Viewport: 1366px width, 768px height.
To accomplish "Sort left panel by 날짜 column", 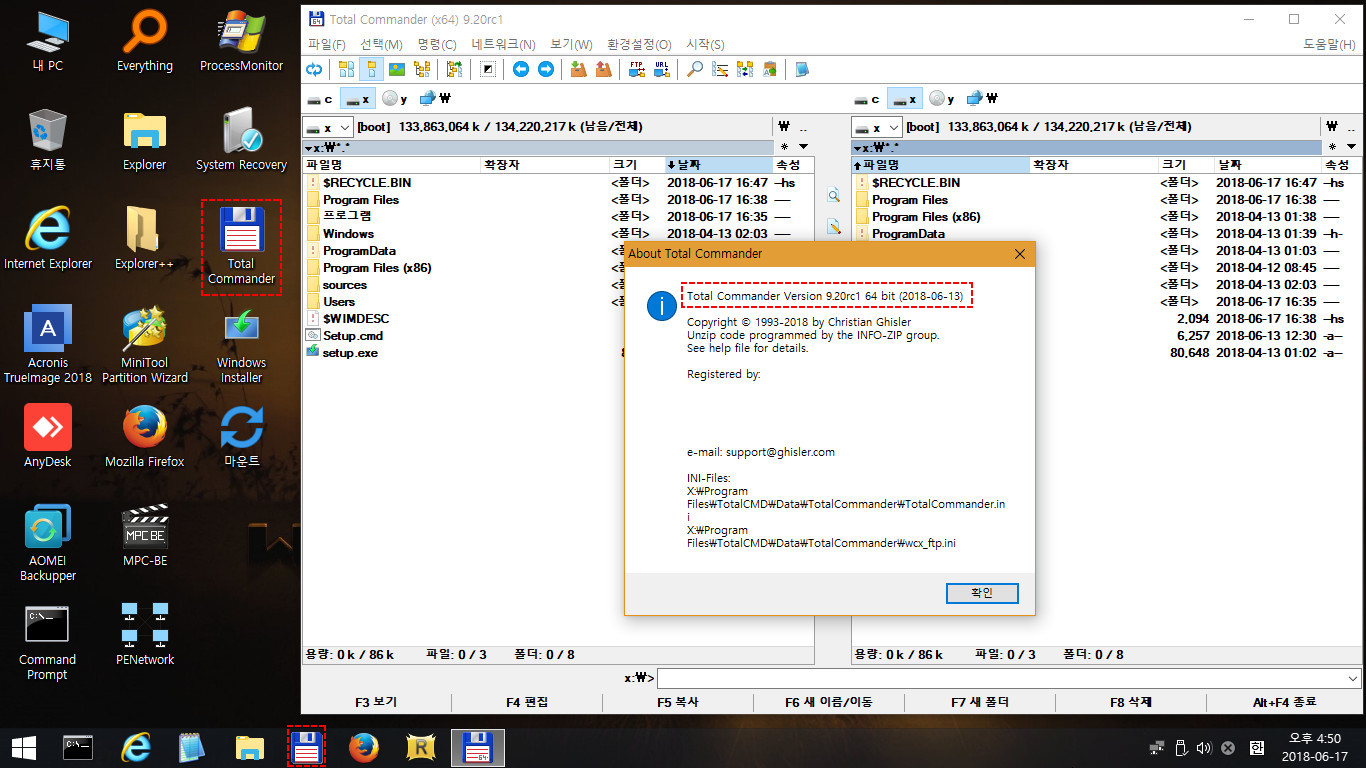I will [x=718, y=165].
